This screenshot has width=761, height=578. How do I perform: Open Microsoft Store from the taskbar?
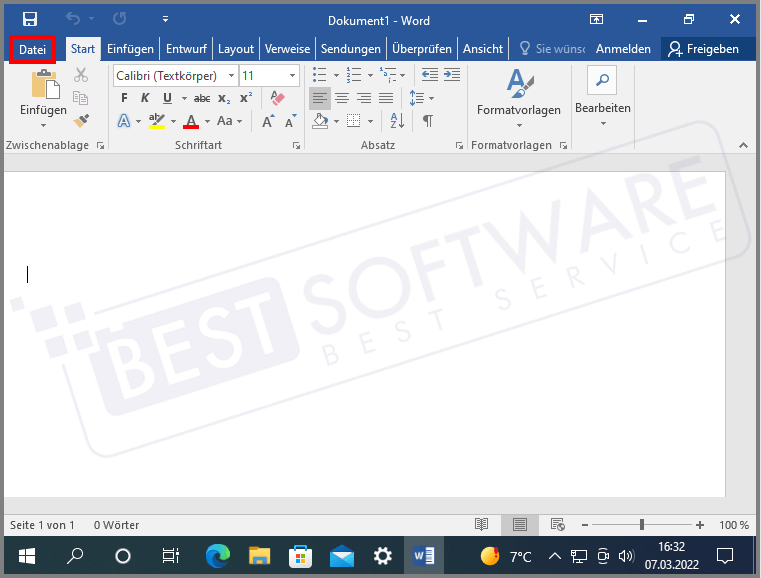point(300,556)
